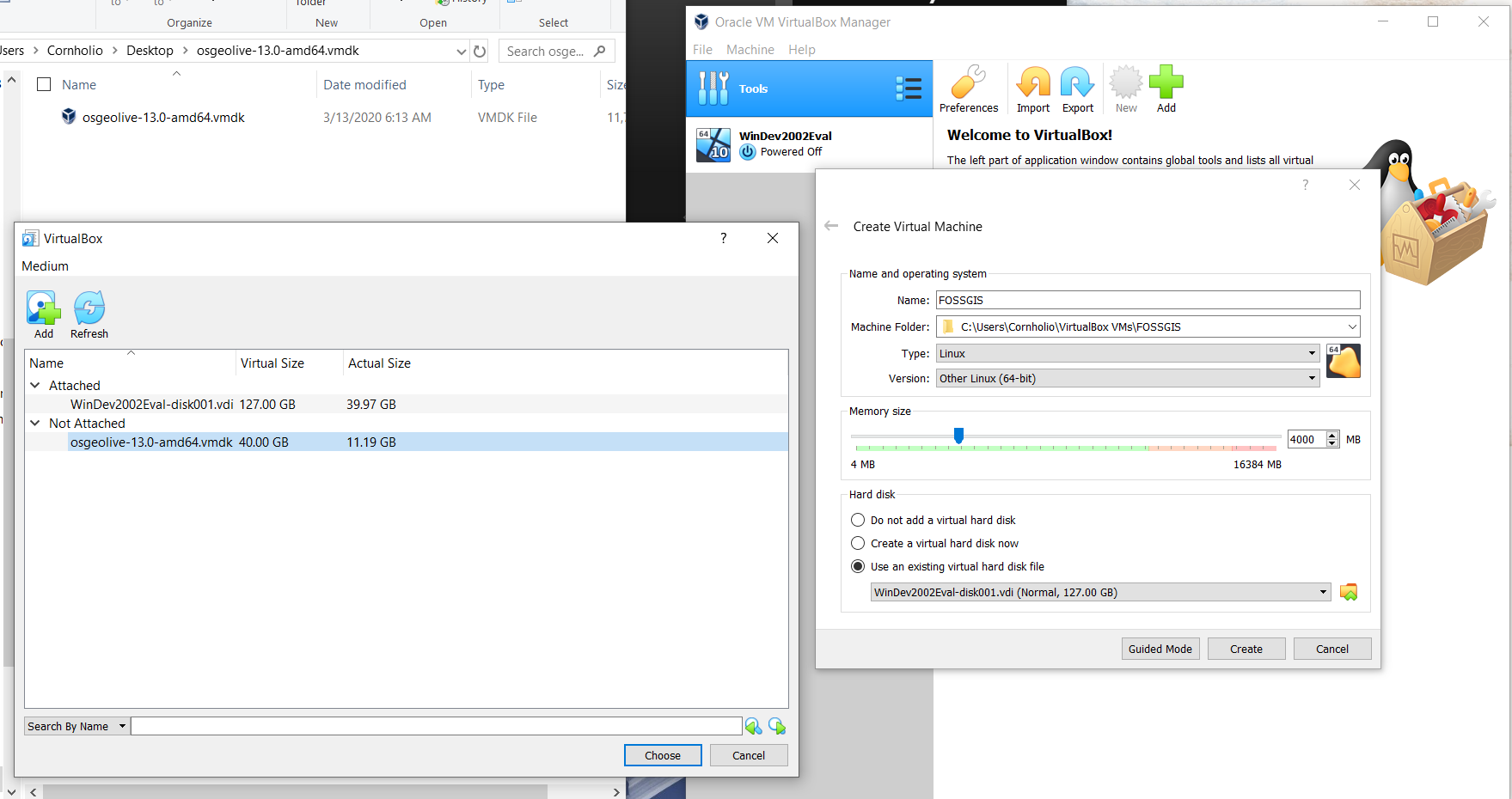1512x799 pixels.
Task: Click the Machine Folder yellow folder icon
Action: coord(948,326)
